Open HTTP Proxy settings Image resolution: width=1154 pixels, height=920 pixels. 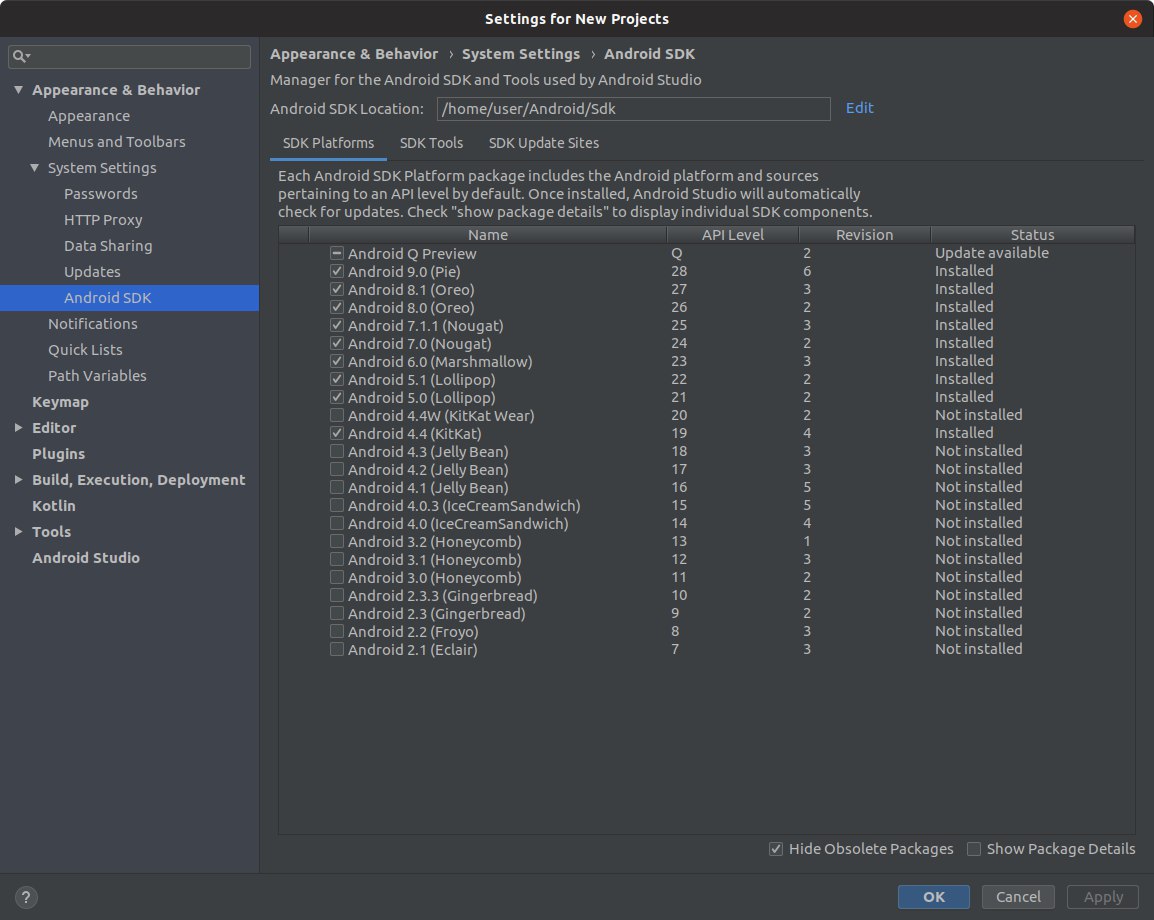(103, 220)
